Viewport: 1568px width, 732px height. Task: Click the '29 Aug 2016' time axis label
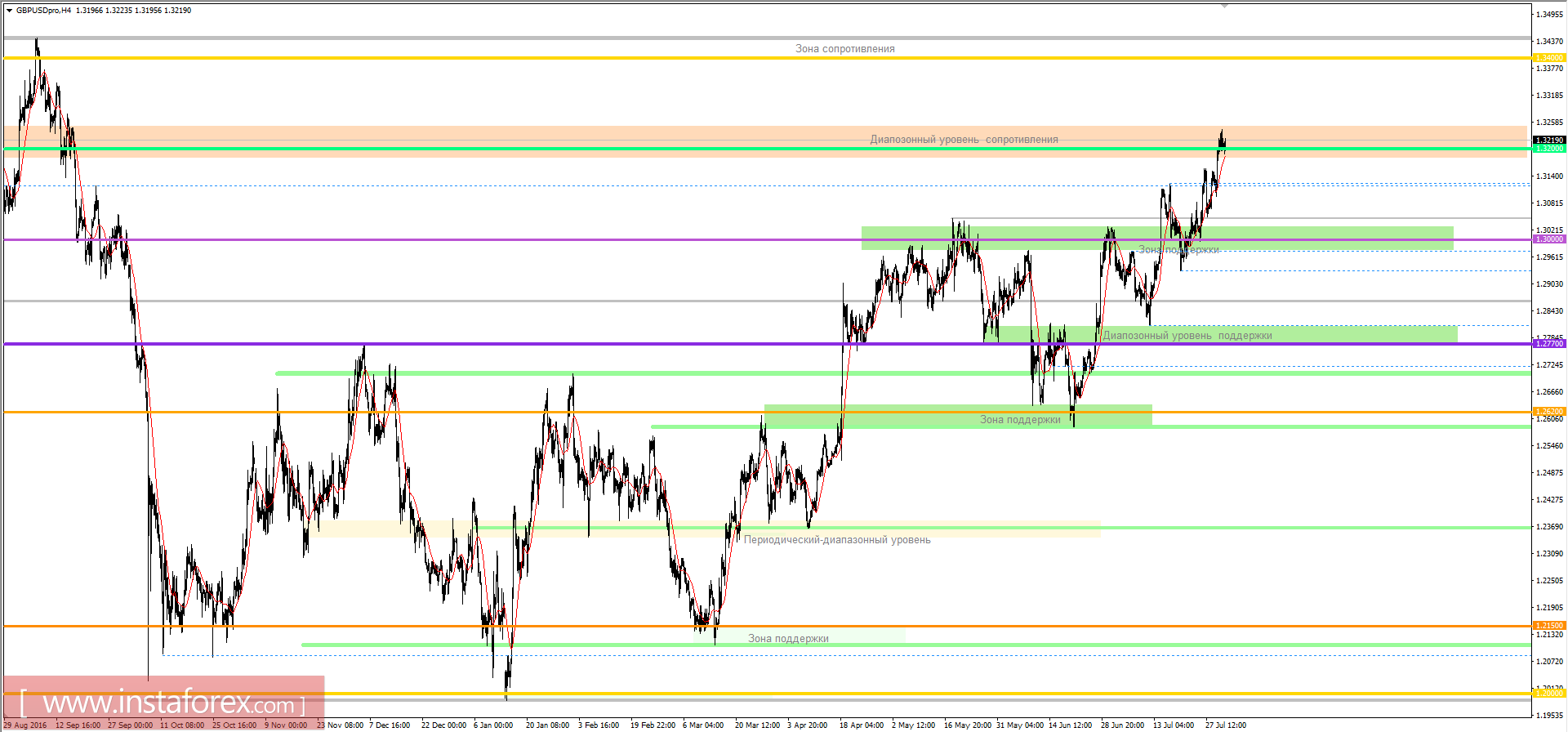point(25,725)
